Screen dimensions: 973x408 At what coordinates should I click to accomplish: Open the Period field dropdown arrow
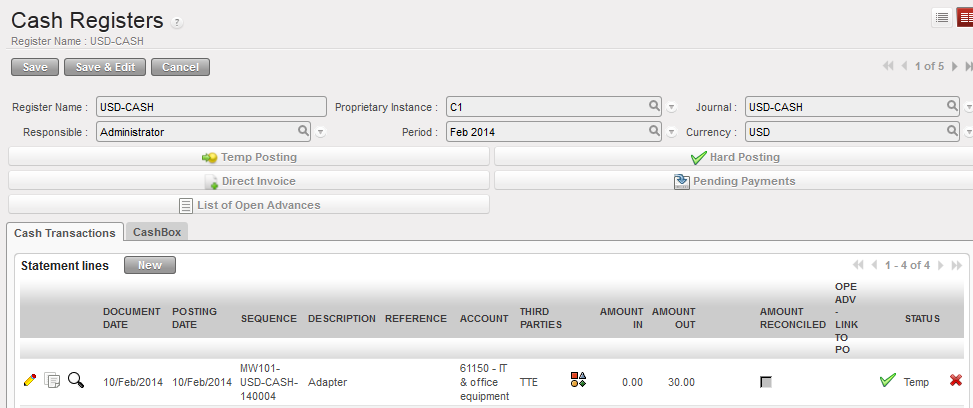[x=672, y=132]
